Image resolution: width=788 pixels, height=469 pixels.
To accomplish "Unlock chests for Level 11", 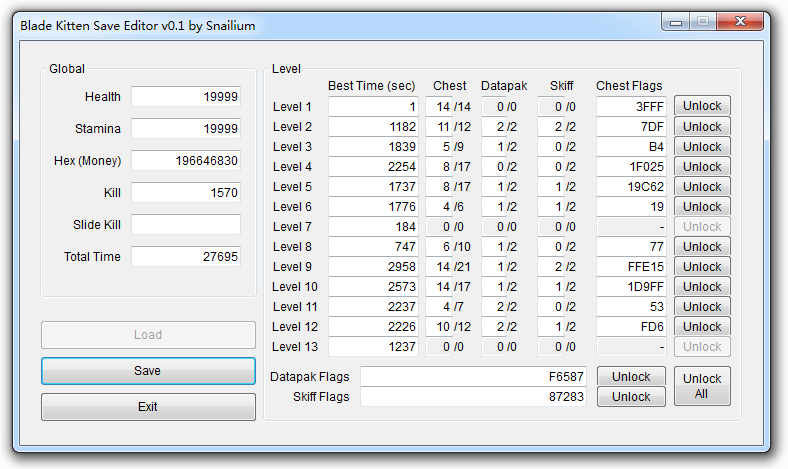I will [x=702, y=307].
